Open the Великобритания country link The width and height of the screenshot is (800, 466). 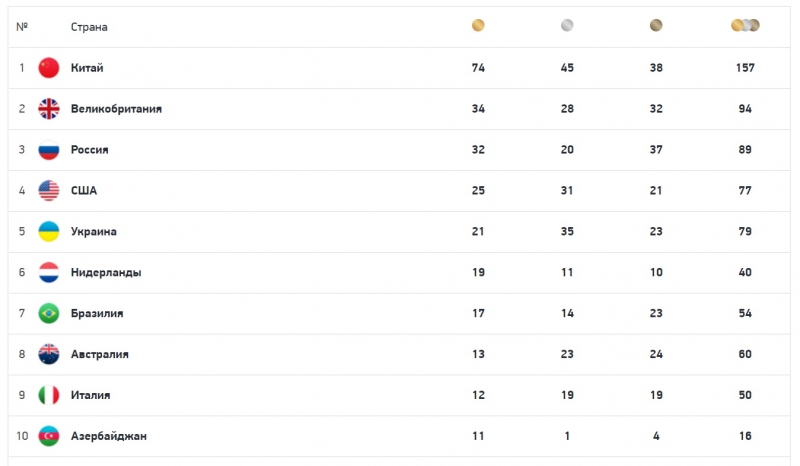[116, 109]
